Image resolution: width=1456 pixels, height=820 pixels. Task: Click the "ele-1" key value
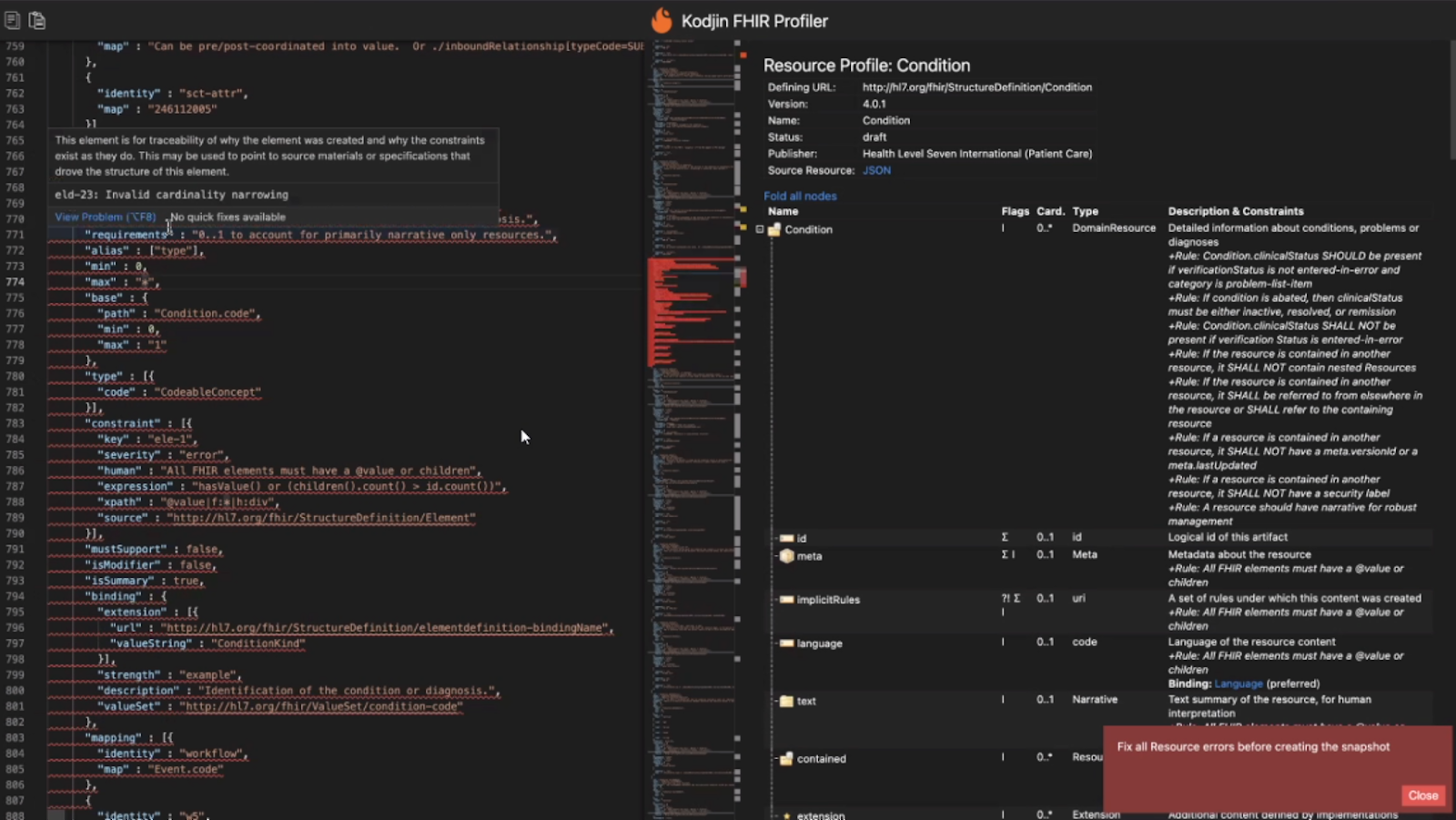173,439
